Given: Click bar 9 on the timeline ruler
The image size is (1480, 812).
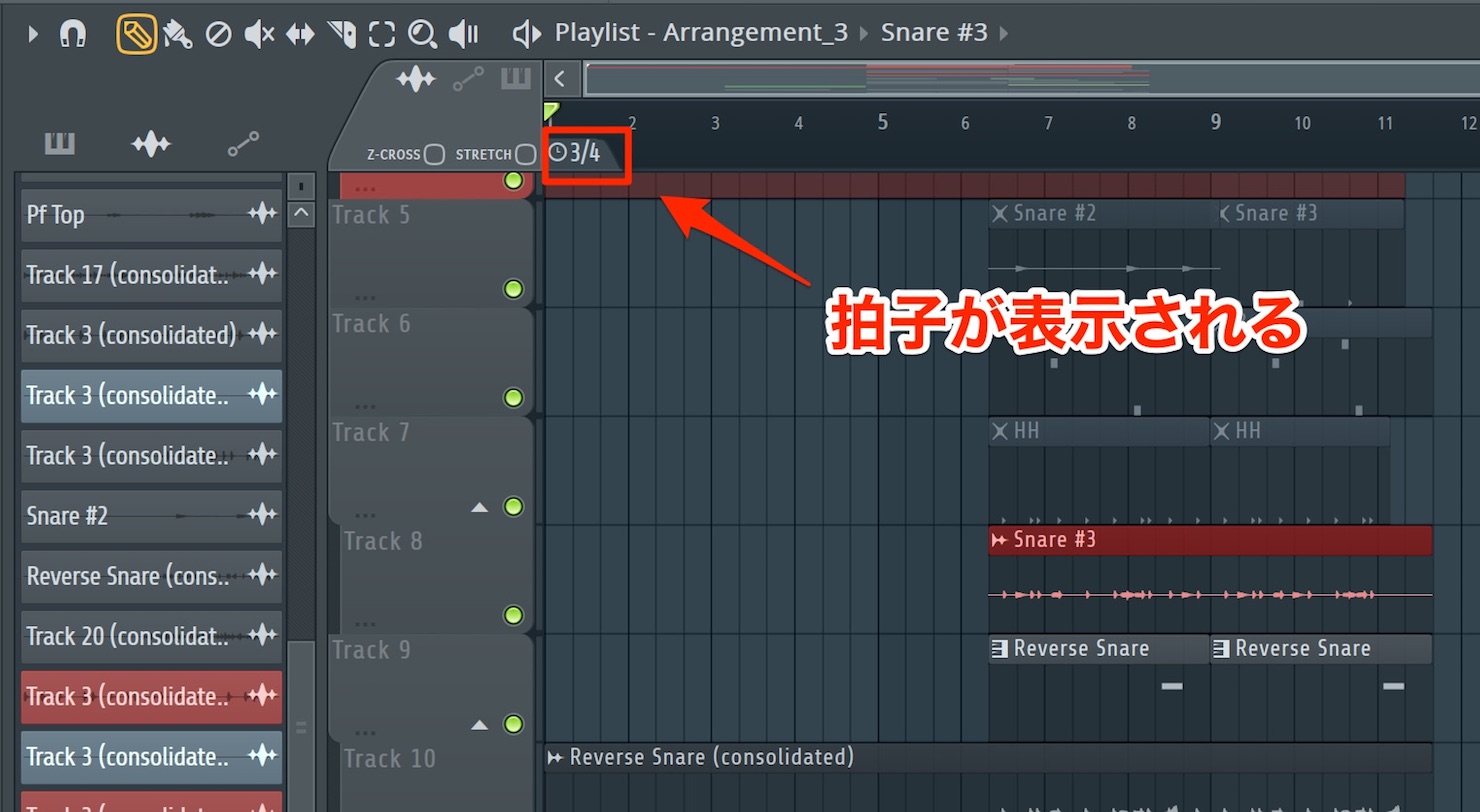Looking at the screenshot, I should pyautogui.click(x=1215, y=122).
